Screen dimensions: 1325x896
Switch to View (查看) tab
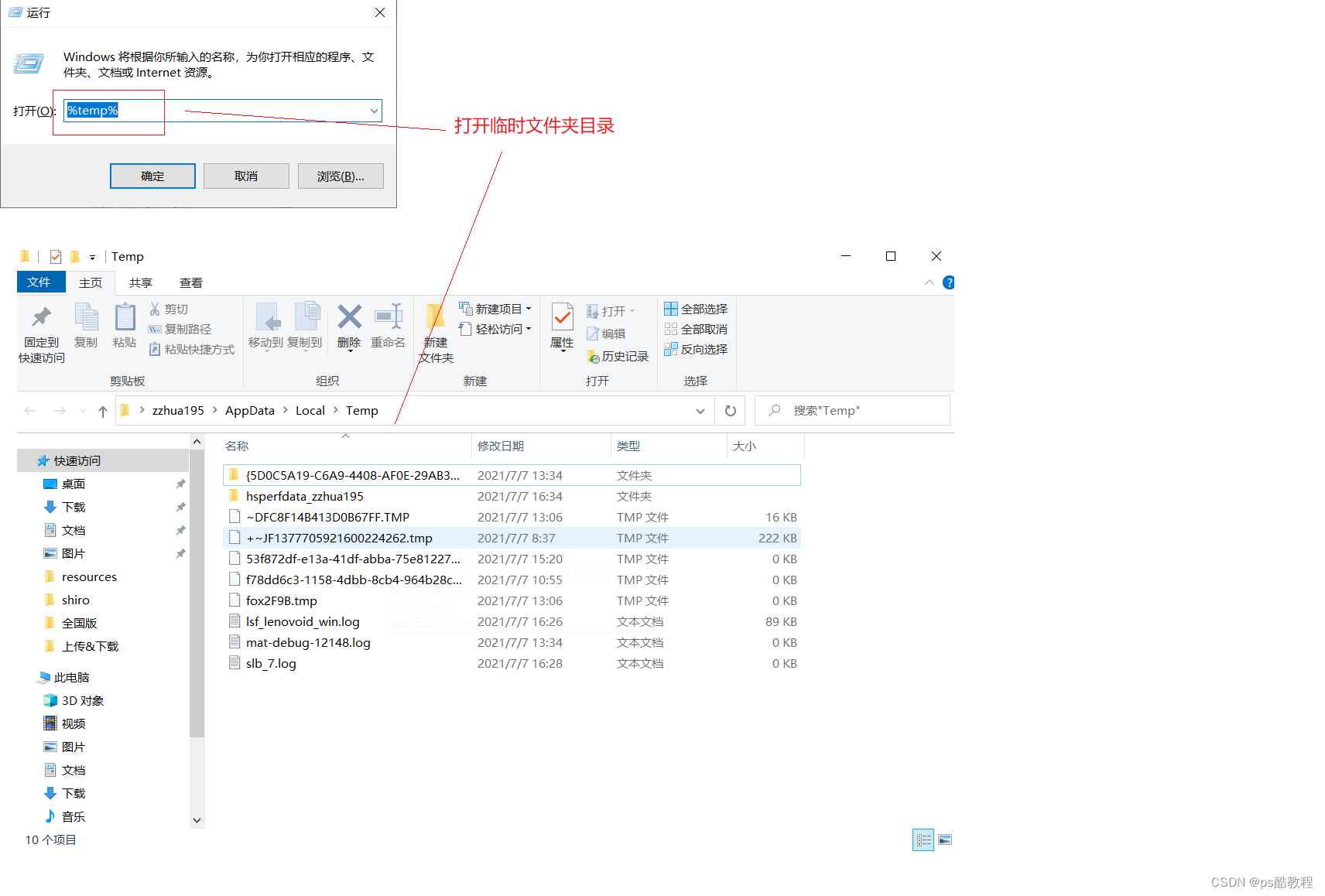pyautogui.click(x=191, y=283)
